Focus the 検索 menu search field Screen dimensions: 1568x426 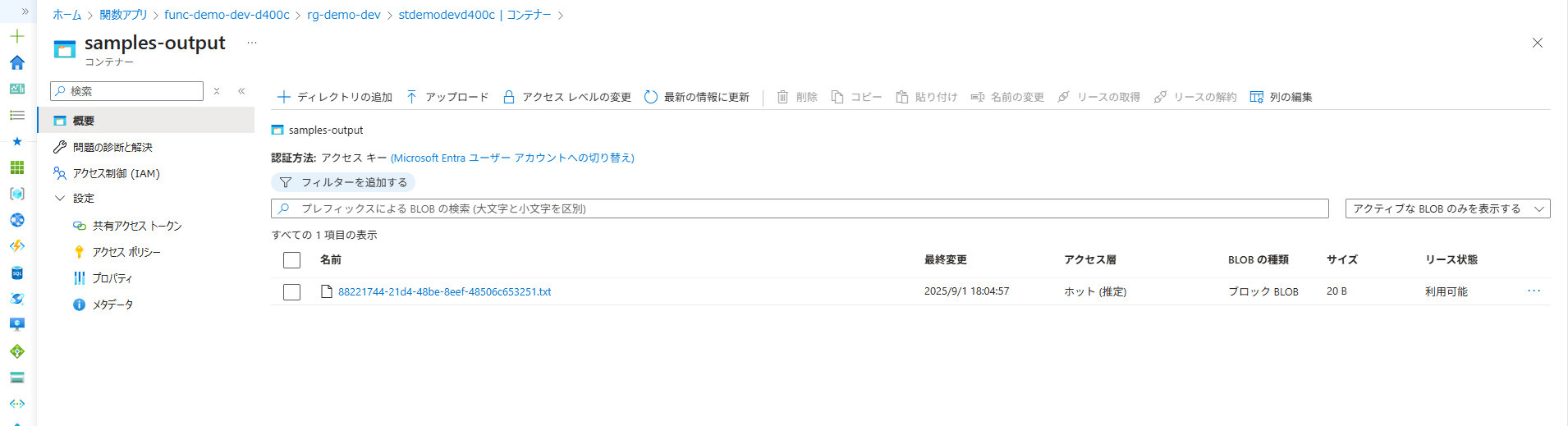(127, 91)
